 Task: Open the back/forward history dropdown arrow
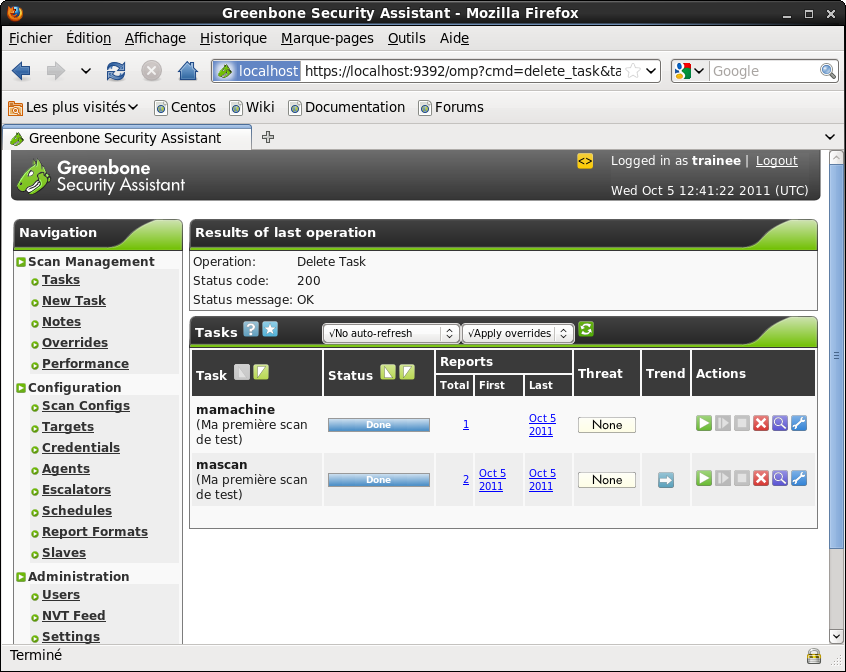85,71
